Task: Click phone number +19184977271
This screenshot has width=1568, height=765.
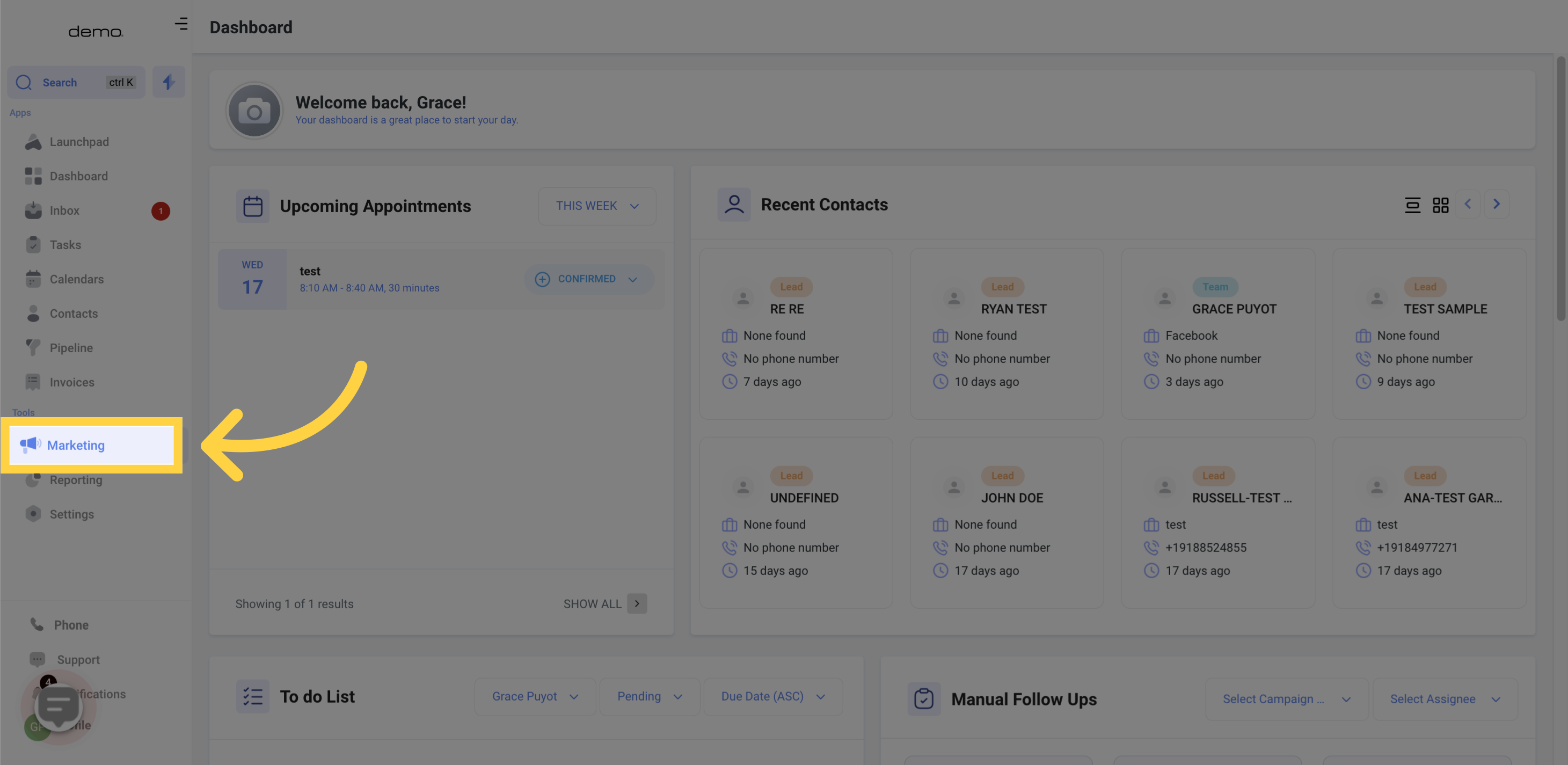Action: click(1417, 548)
